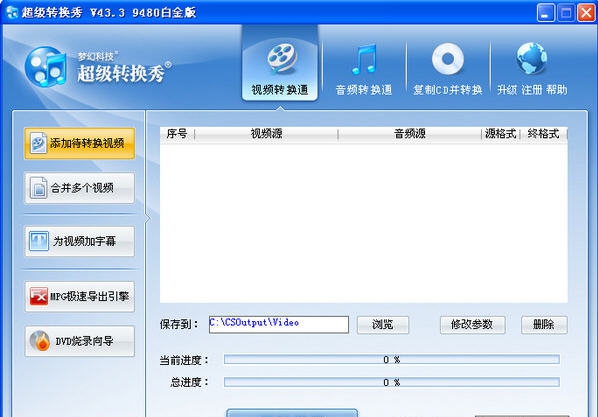Open the 复制CD并转换 tab
The image size is (598, 417).
click(448, 69)
